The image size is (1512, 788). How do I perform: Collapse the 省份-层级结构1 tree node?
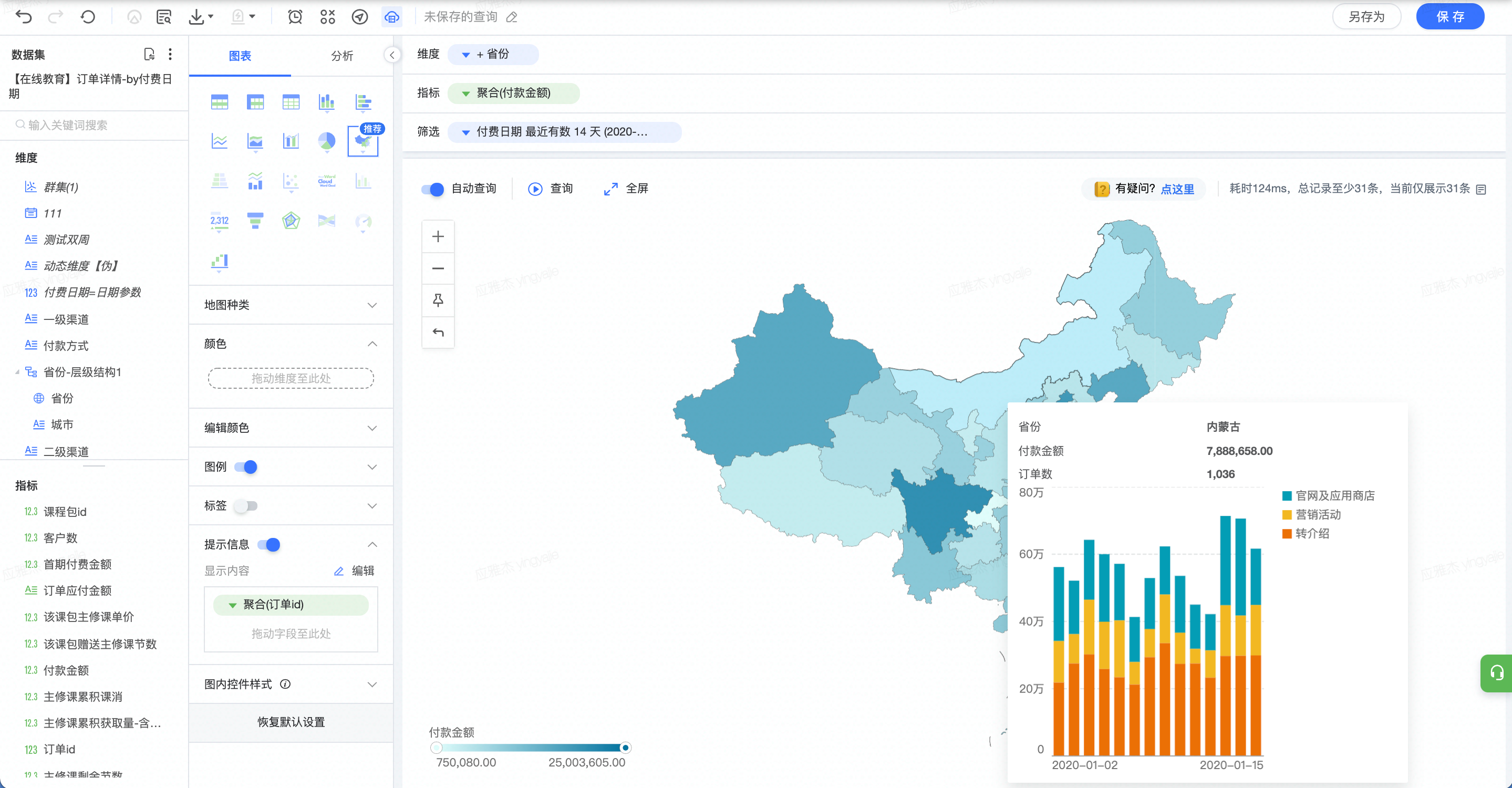[17, 372]
